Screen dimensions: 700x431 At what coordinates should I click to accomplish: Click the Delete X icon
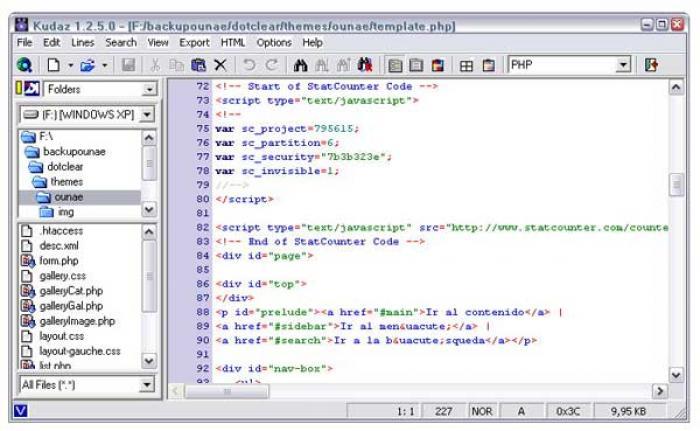tap(220, 65)
